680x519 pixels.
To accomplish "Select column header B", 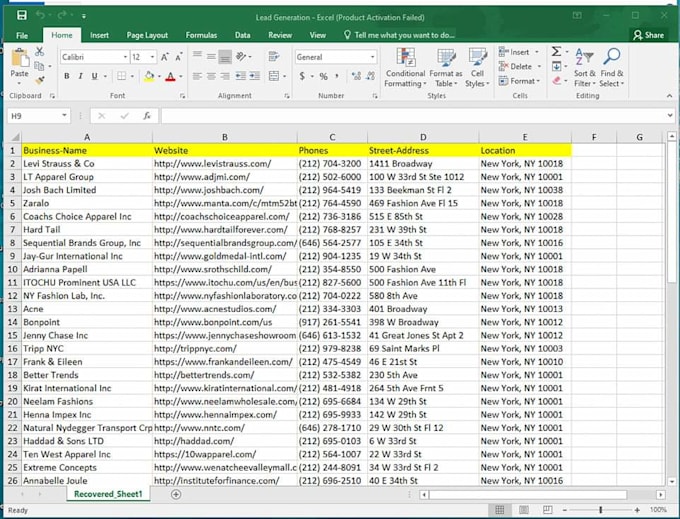I will tap(225, 137).
